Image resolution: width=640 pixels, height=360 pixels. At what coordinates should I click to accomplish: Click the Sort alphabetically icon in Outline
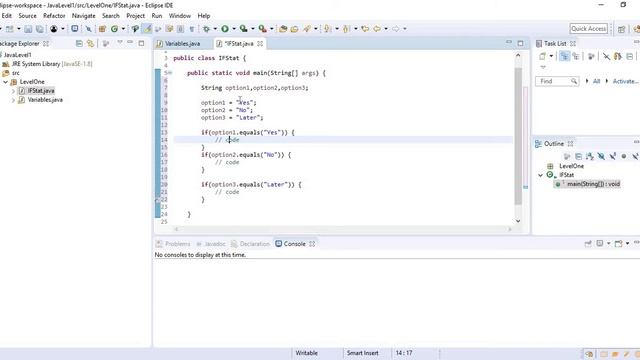pyautogui.click(x=589, y=156)
